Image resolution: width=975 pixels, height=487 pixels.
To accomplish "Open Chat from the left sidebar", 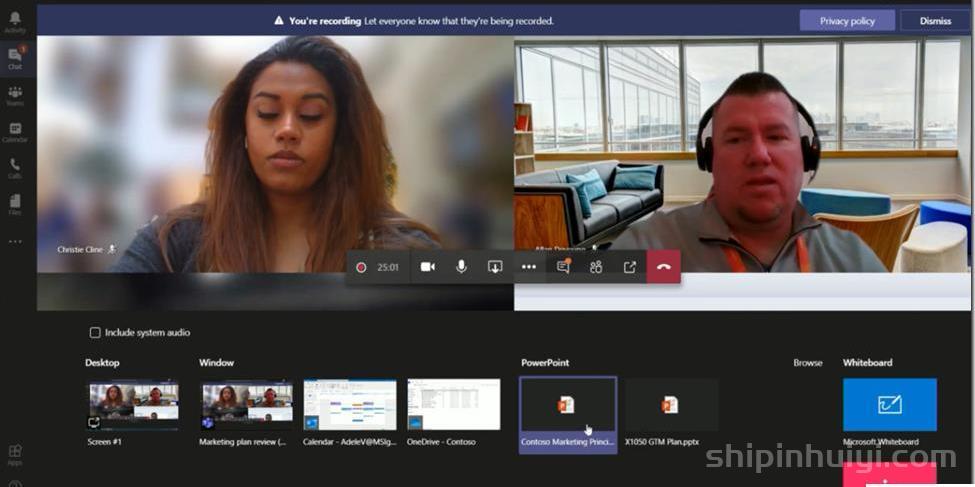I will coord(15,58).
